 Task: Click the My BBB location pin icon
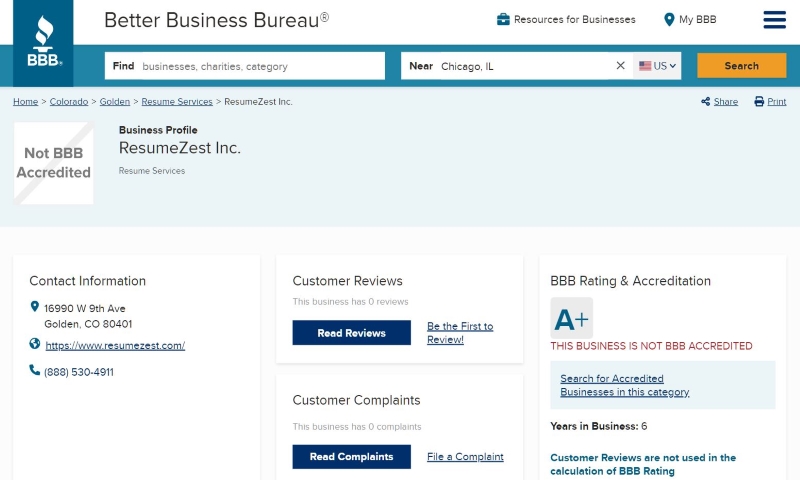coord(669,19)
